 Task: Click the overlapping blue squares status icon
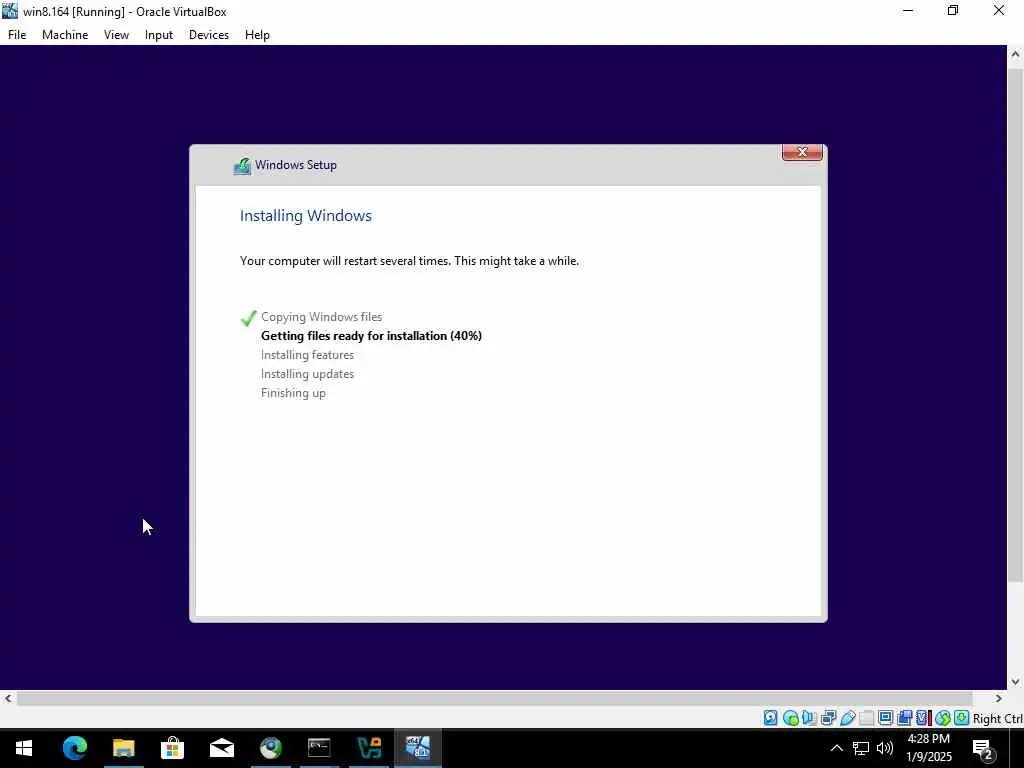click(x=904, y=718)
